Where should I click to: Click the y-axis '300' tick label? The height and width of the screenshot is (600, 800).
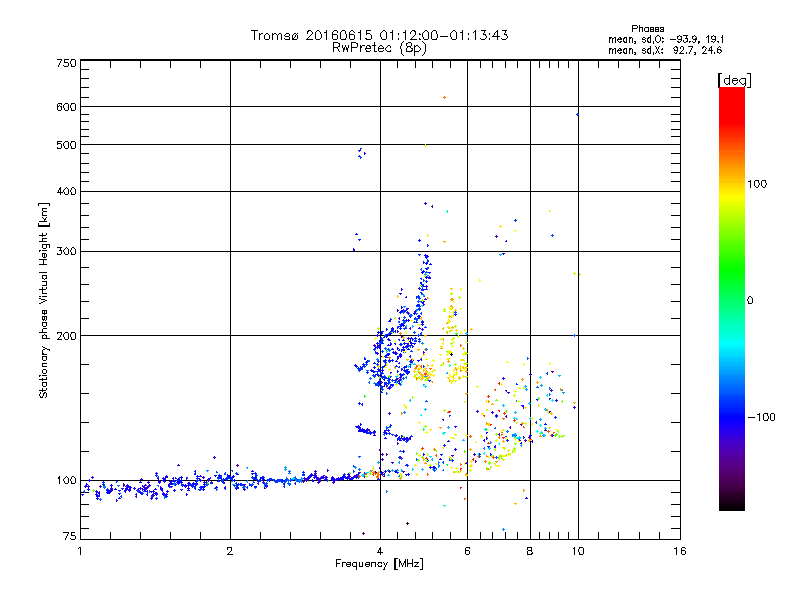tap(67, 251)
